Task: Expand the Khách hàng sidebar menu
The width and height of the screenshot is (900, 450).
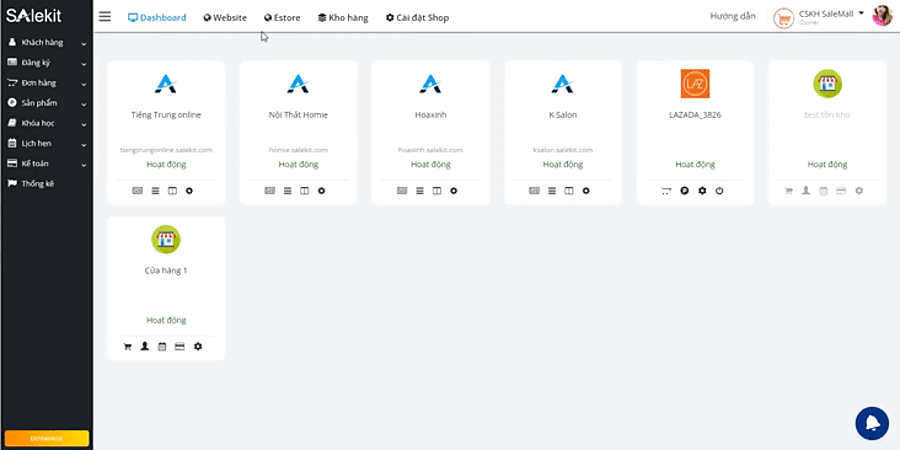Action: [x=46, y=43]
